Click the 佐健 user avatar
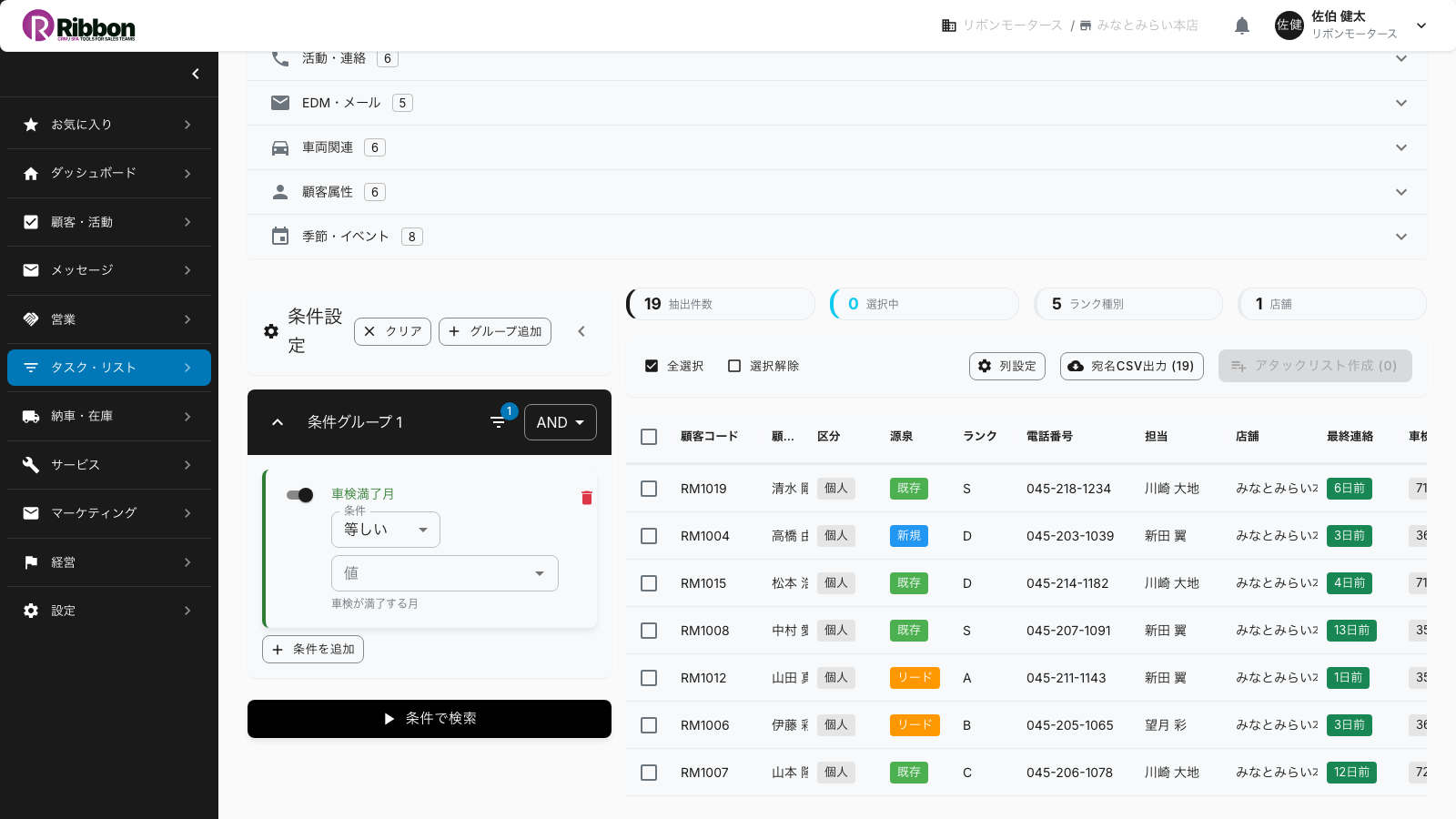Screen dimensions: 1456x819 [x=1289, y=25]
